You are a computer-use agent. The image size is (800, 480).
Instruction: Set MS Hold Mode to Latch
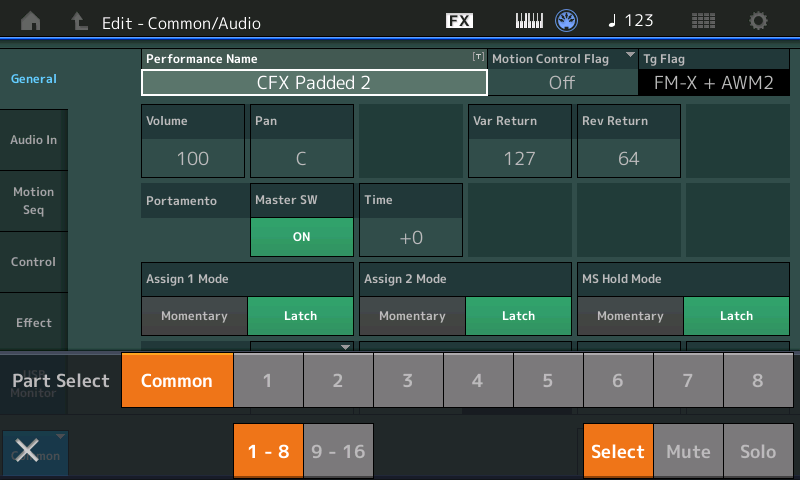736,316
